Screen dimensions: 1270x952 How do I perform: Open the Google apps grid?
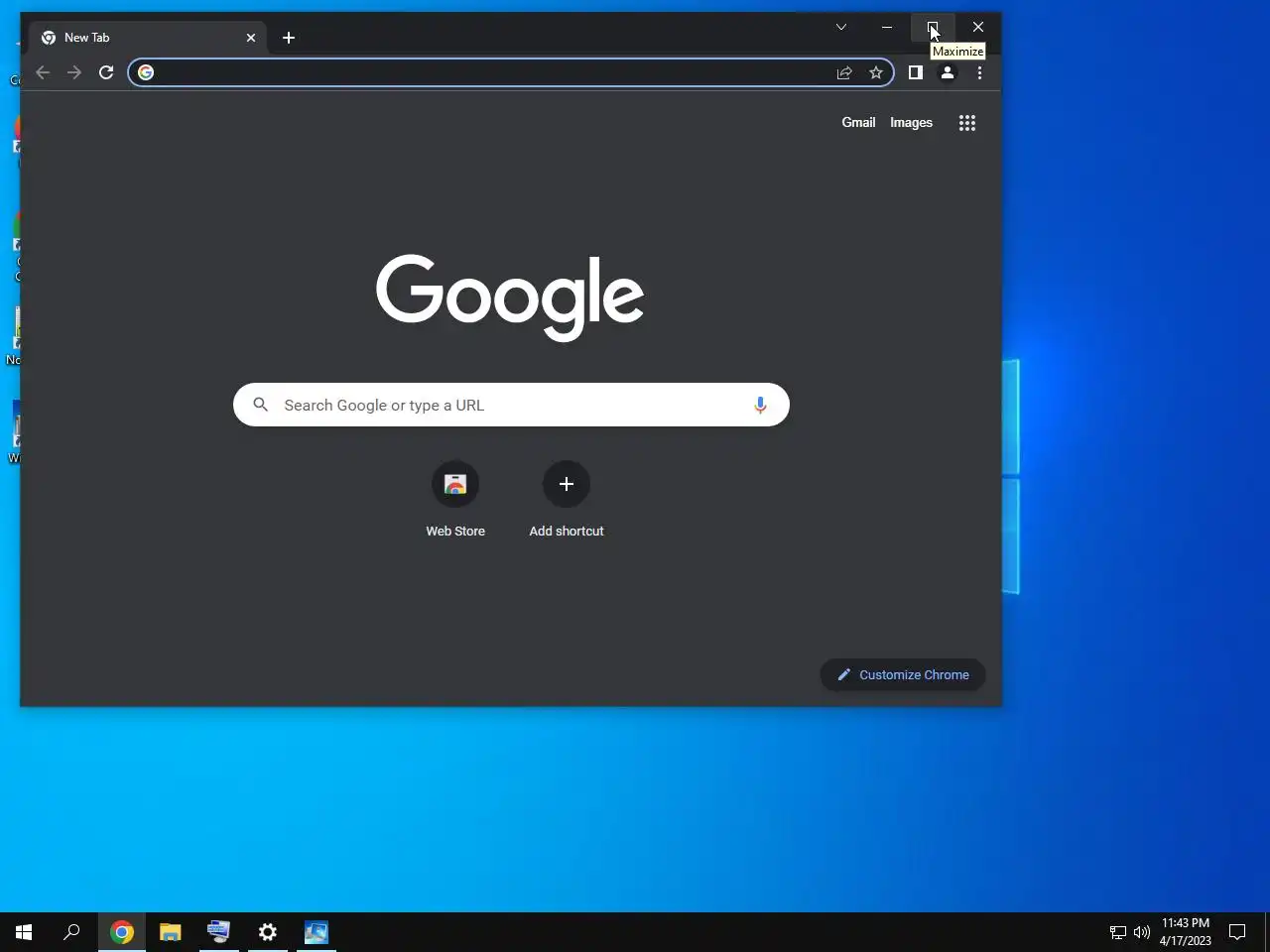[967, 123]
